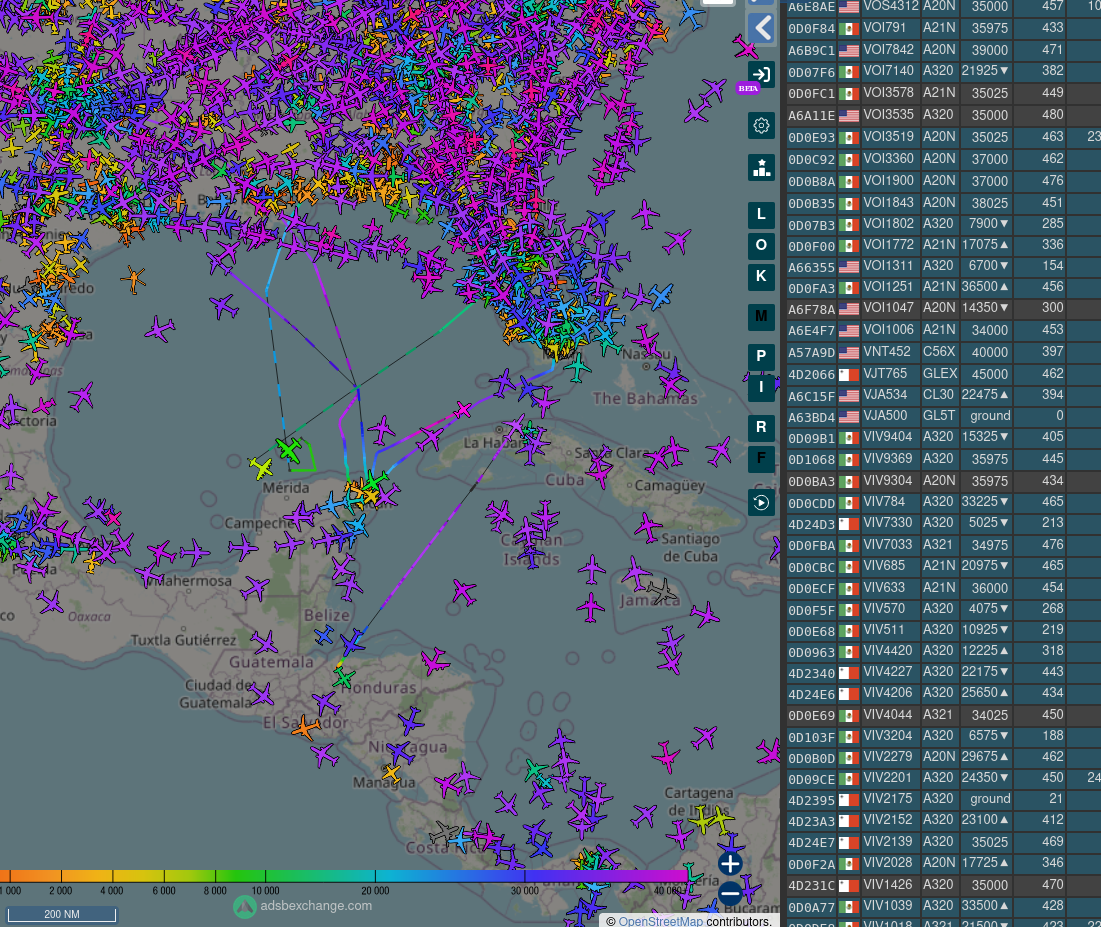This screenshot has height=927, width=1101.
Task: Select the highlighted VOI1047 row
Action: [x=943, y=308]
